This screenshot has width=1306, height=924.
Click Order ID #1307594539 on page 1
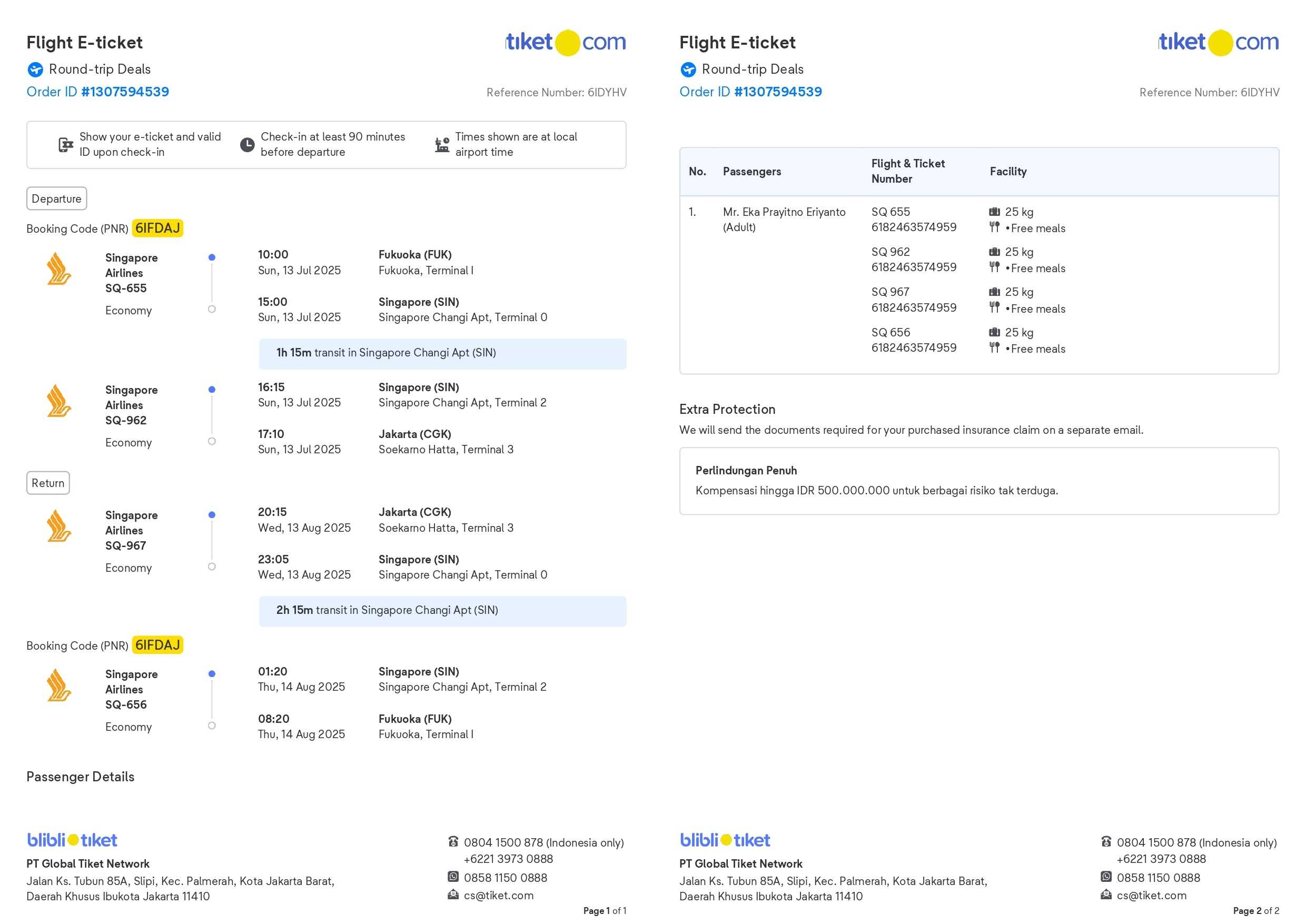tap(98, 92)
